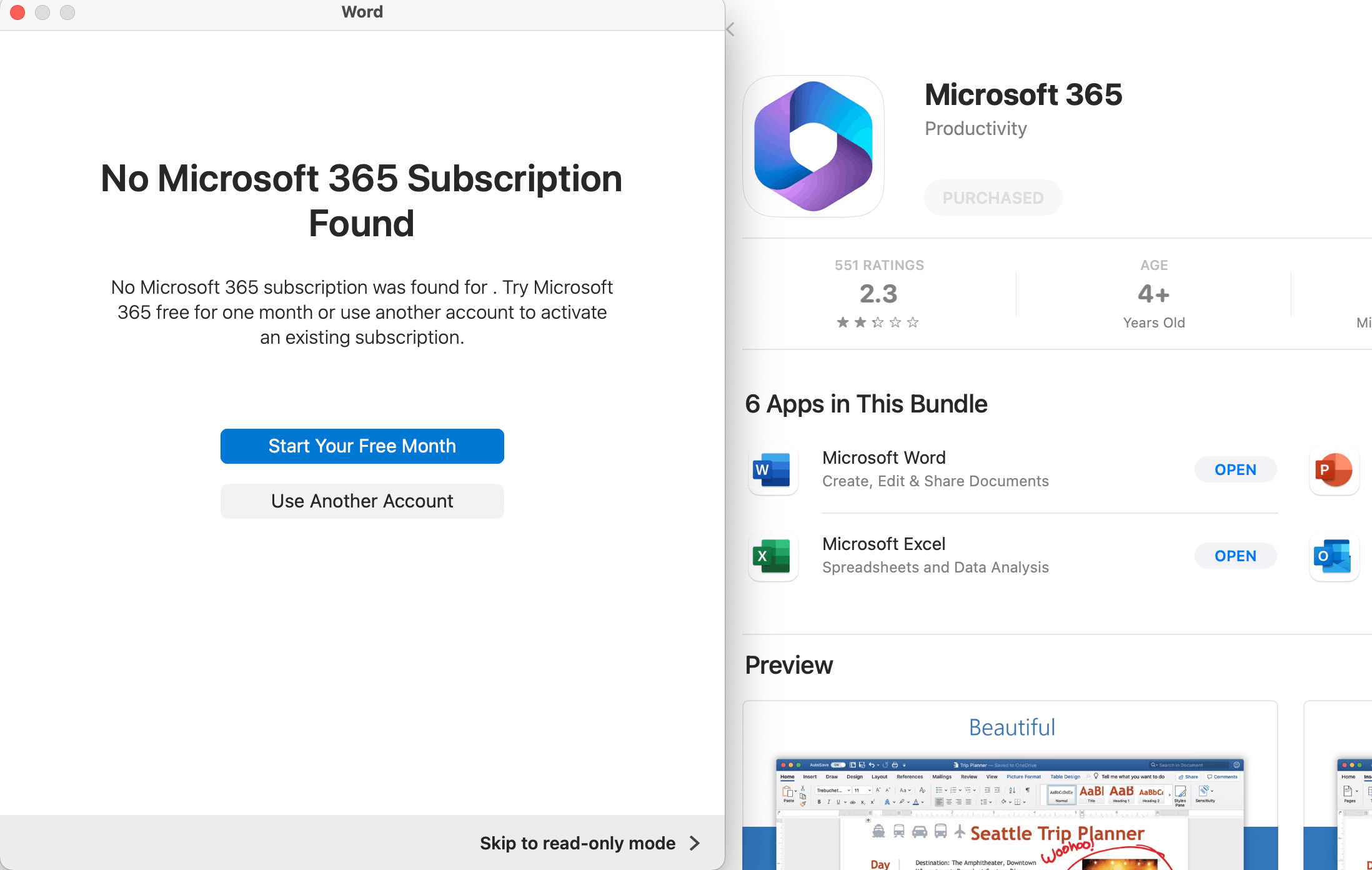The image size is (1372, 870).
Task: Select Microsoft Excel bundle title
Action: click(883, 544)
